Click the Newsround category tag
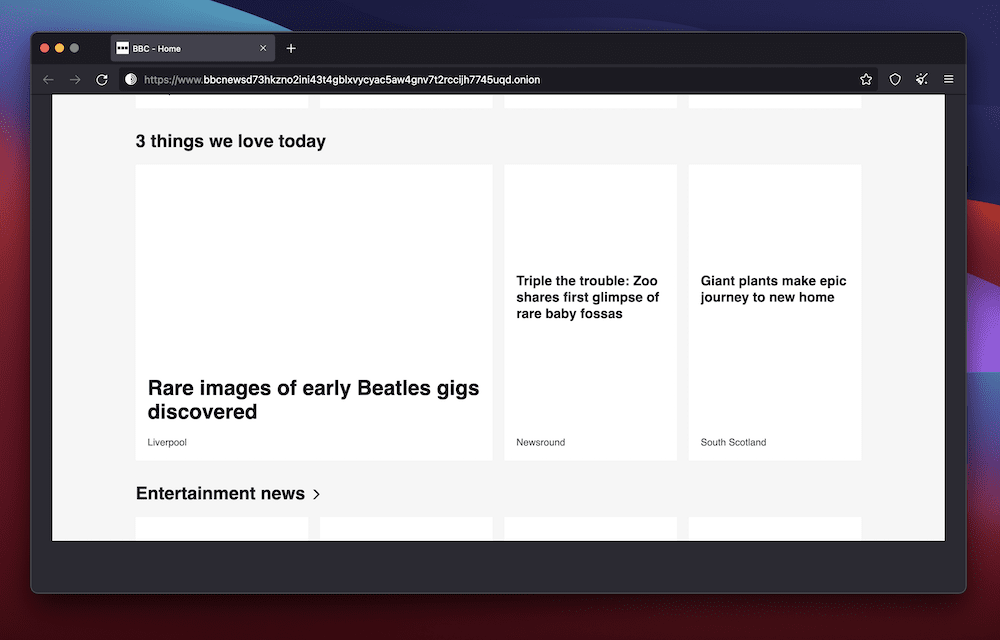Viewport: 1000px width, 640px height. tap(539, 442)
